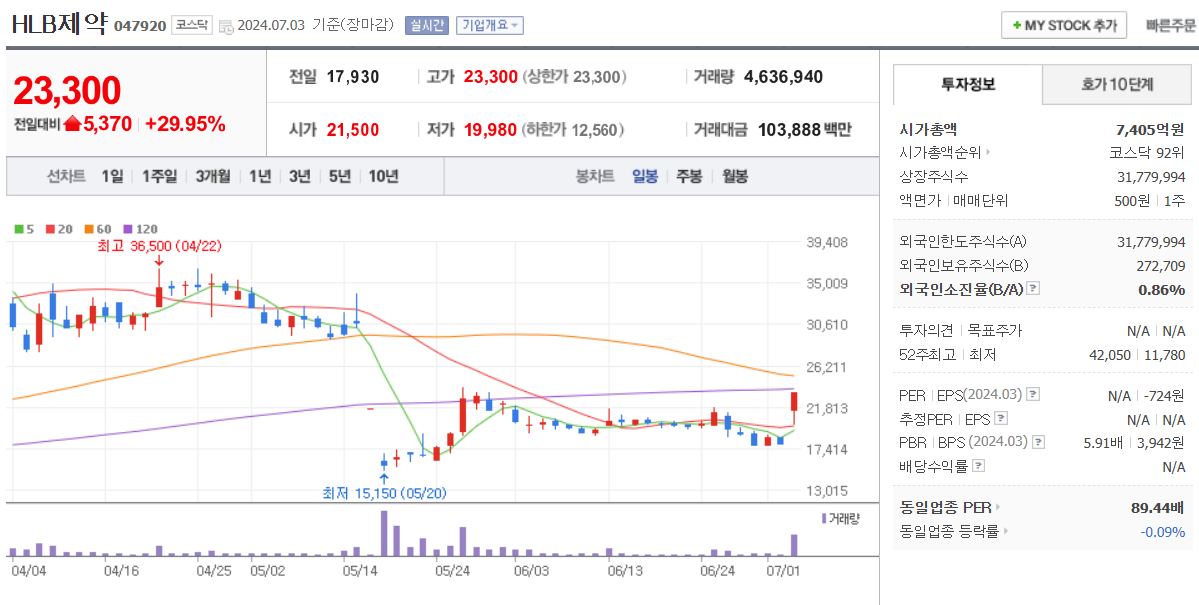The image size is (1199, 605).
Task: Click the 코스닥 92위 ranking value
Action: pos(1147,152)
